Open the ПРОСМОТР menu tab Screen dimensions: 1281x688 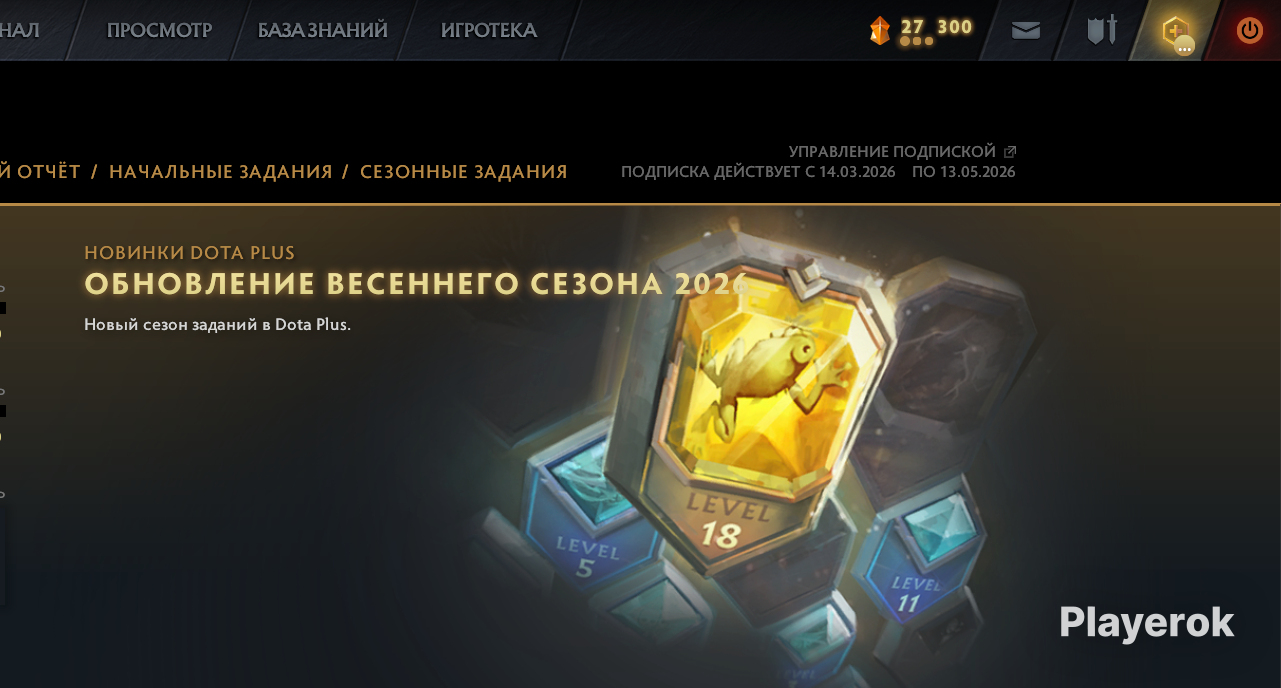[x=159, y=30]
